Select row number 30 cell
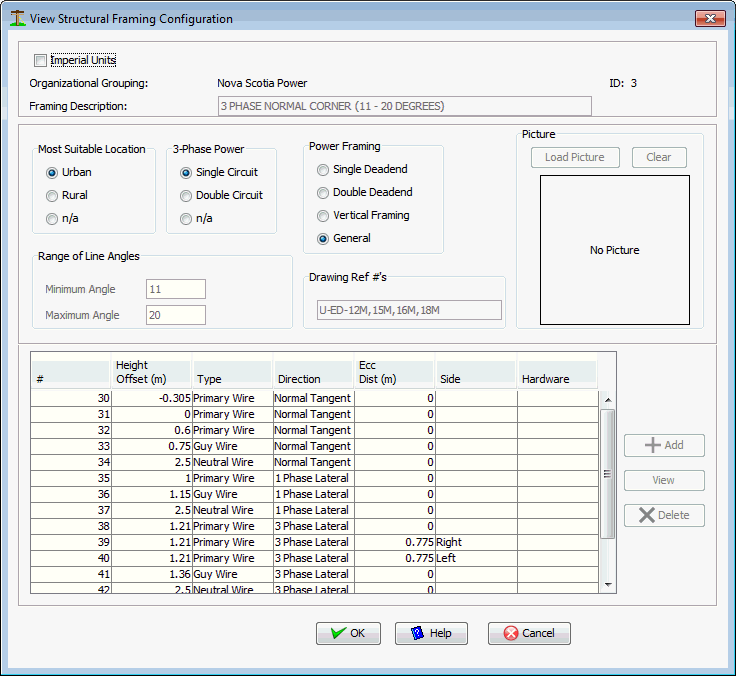The height and width of the screenshot is (676, 736). click(x=71, y=398)
